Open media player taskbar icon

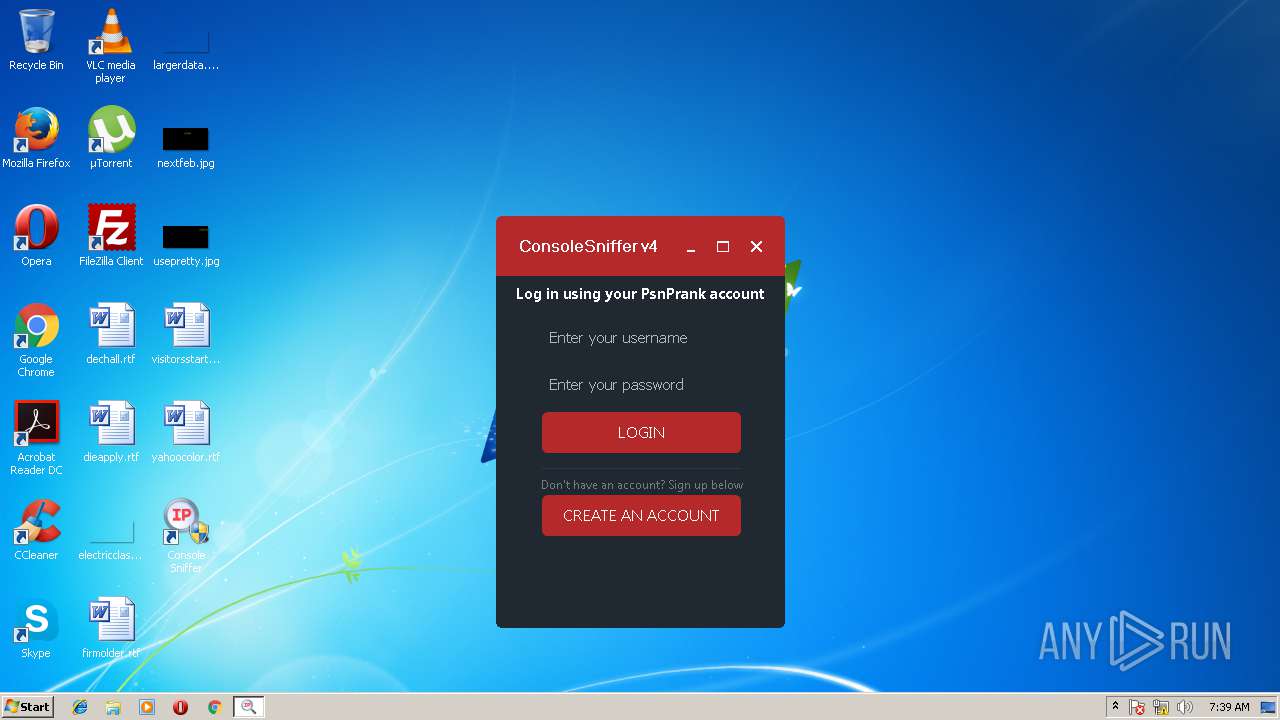pos(147,707)
